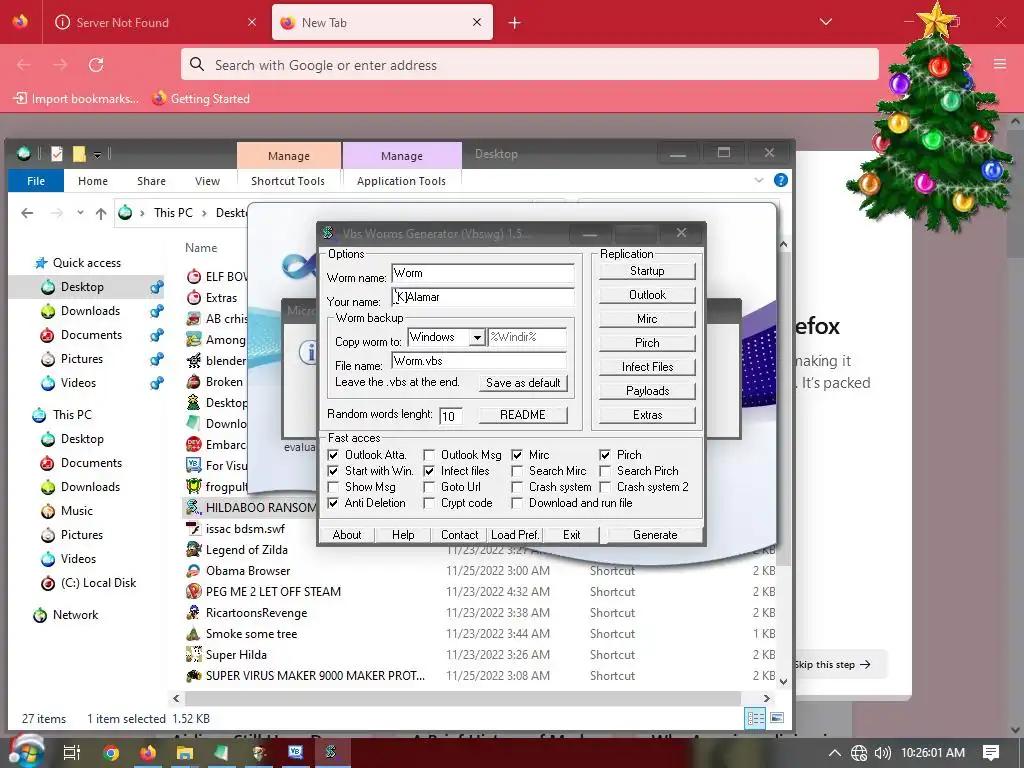Switch Explorer to details view icon
Image resolution: width=1024 pixels, height=768 pixels.
click(x=756, y=718)
